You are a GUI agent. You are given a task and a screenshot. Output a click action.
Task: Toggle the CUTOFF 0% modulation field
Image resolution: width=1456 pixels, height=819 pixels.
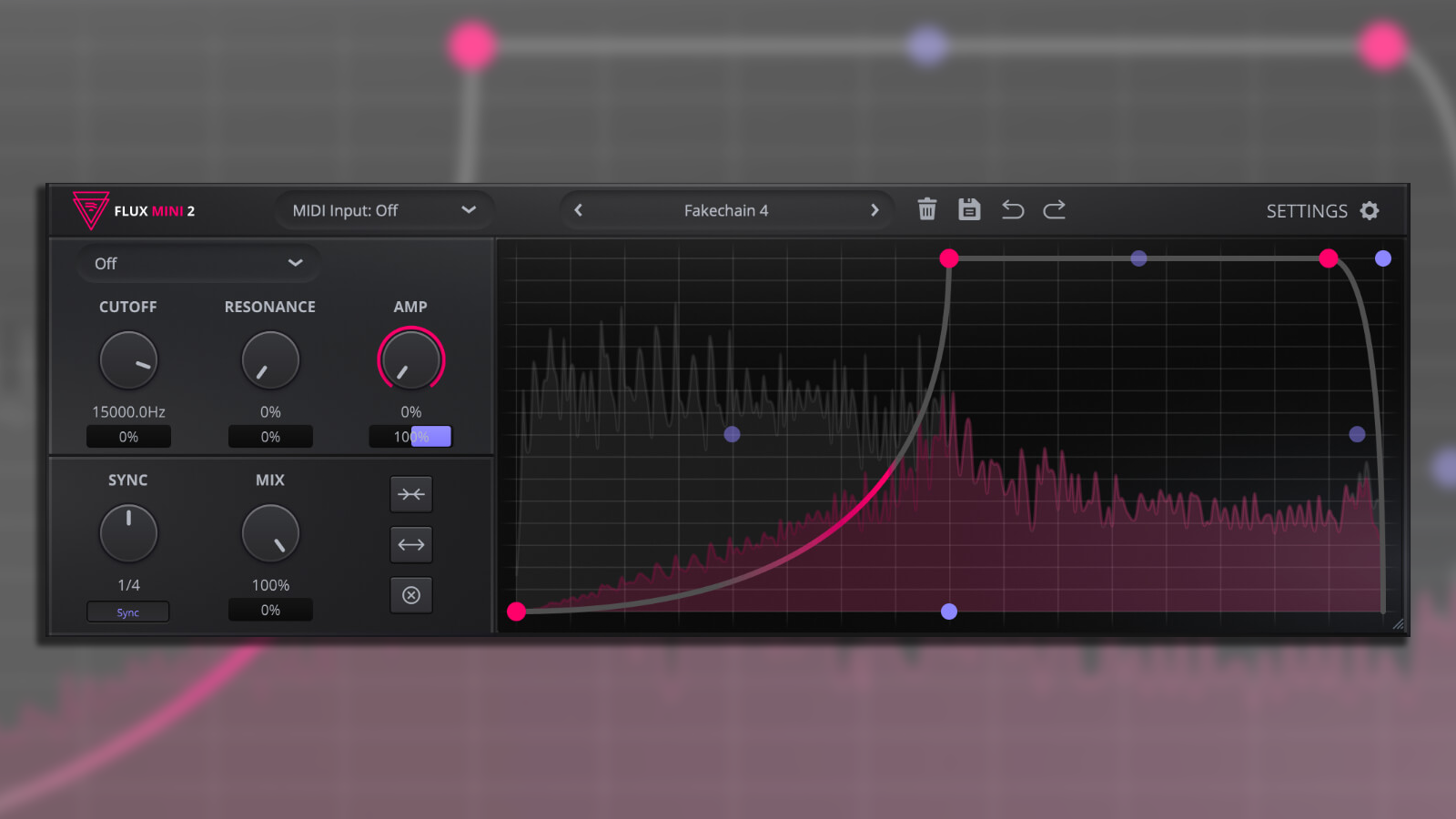(127, 437)
